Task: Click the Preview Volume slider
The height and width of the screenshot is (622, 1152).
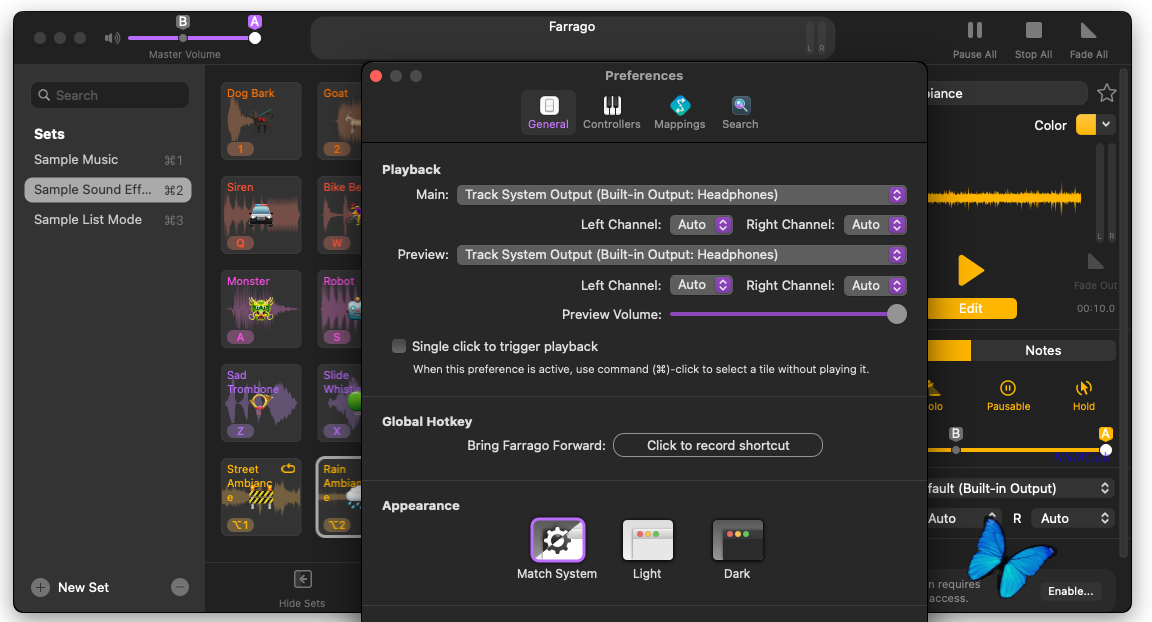Action: [x=788, y=314]
